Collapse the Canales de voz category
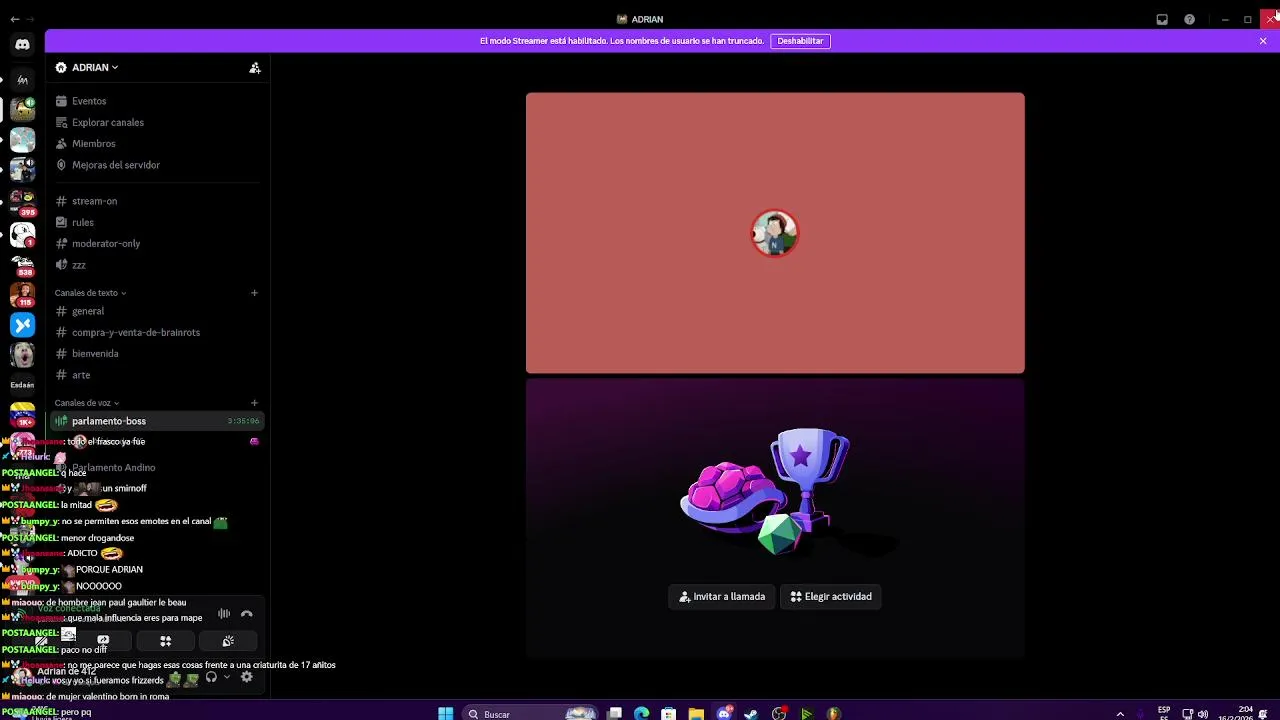 [86, 403]
